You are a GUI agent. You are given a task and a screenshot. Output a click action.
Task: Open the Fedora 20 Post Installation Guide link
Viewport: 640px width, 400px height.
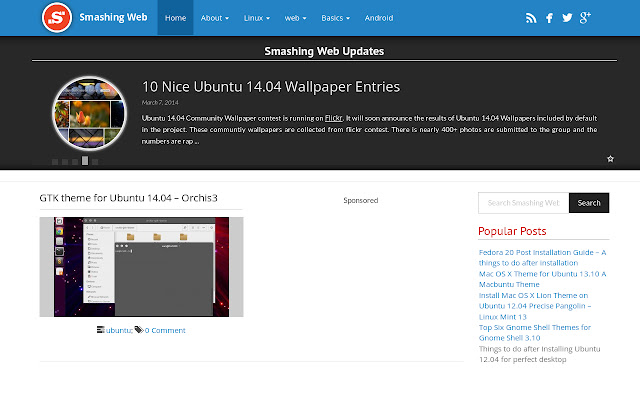click(x=542, y=258)
